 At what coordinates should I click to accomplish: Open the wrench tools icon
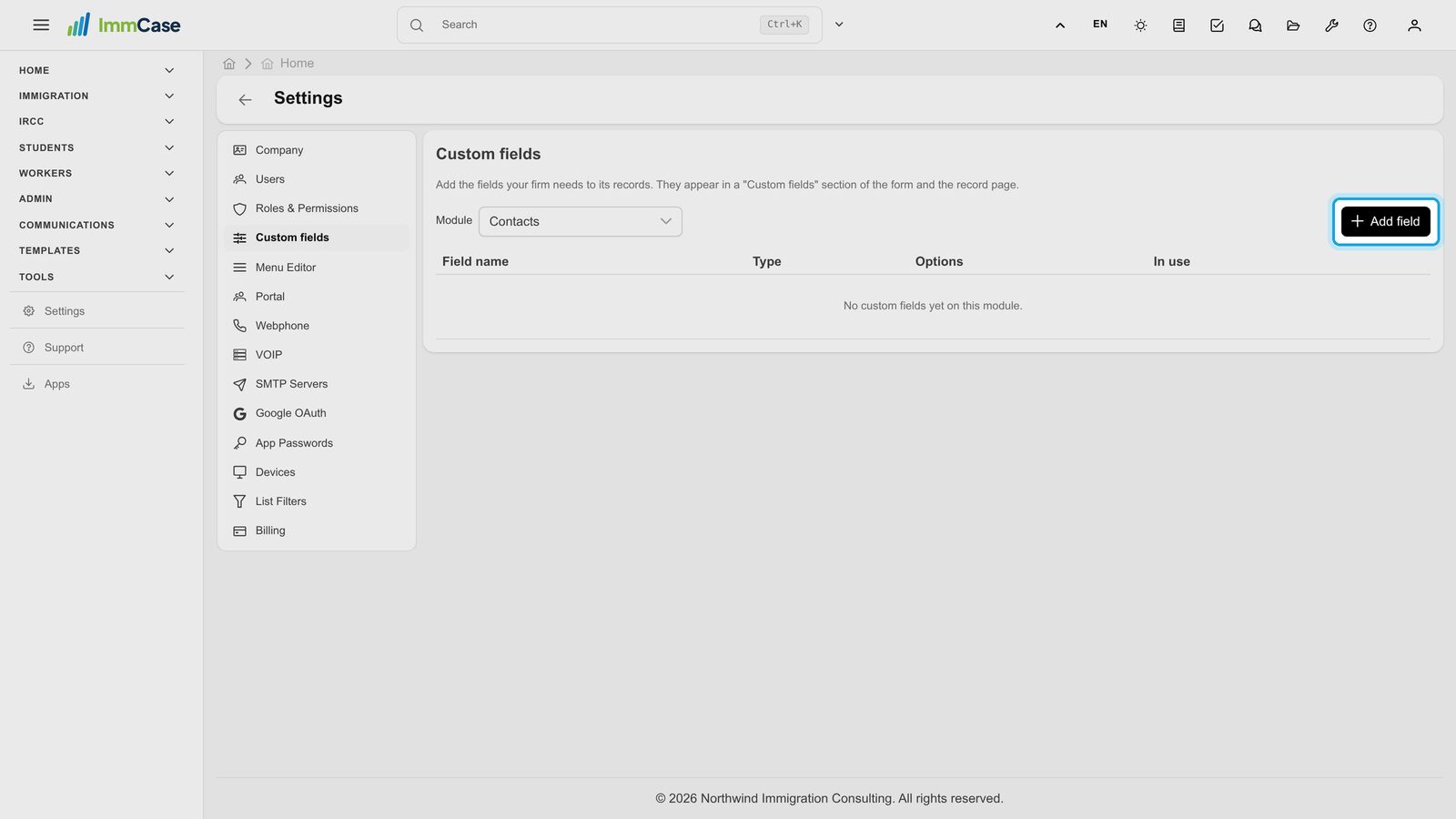point(1331,25)
